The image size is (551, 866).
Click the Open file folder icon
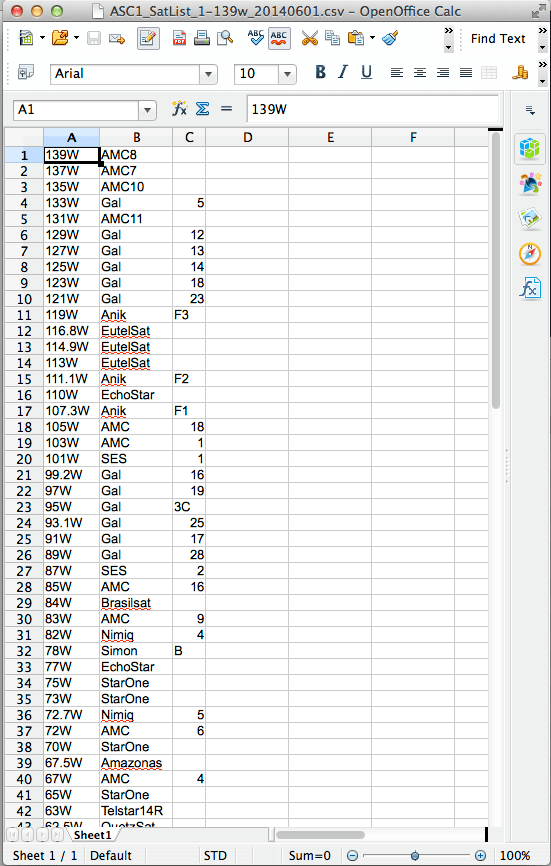60,38
